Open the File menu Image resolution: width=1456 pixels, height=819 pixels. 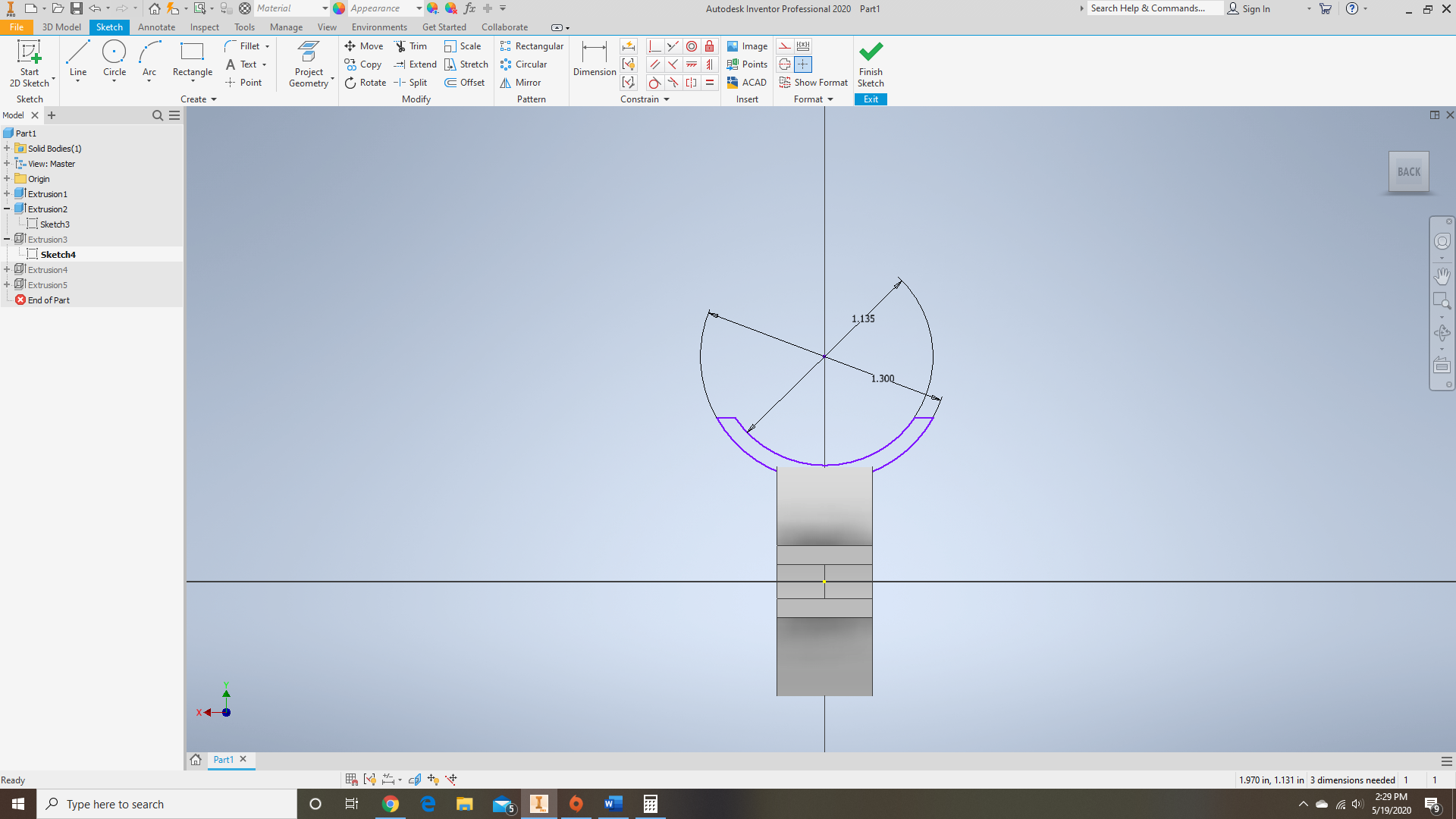[x=17, y=27]
